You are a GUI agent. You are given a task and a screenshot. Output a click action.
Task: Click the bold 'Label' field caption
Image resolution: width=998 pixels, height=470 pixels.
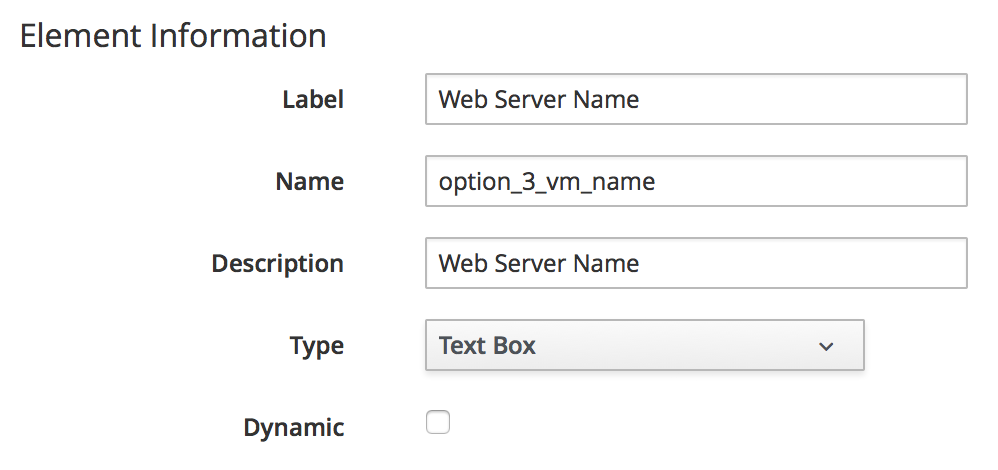pyautogui.click(x=312, y=100)
